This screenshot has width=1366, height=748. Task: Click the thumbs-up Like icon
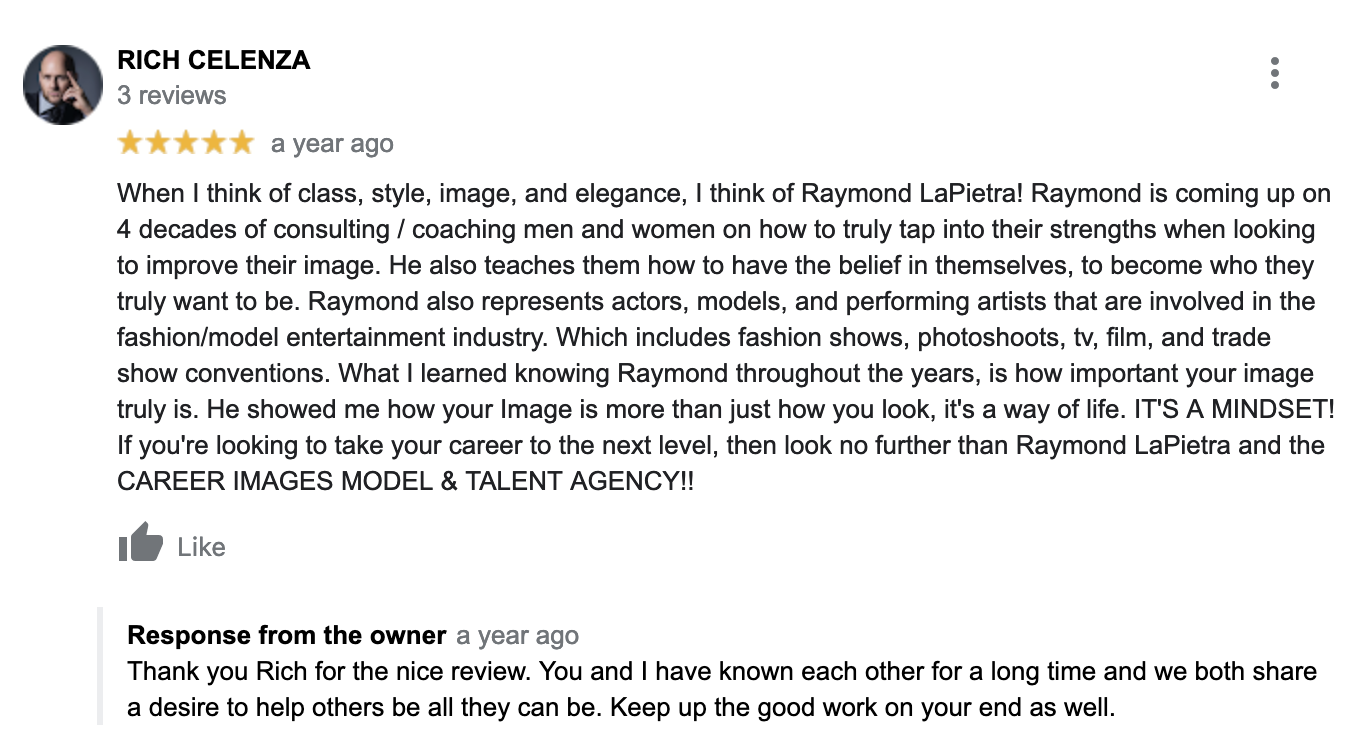point(140,543)
